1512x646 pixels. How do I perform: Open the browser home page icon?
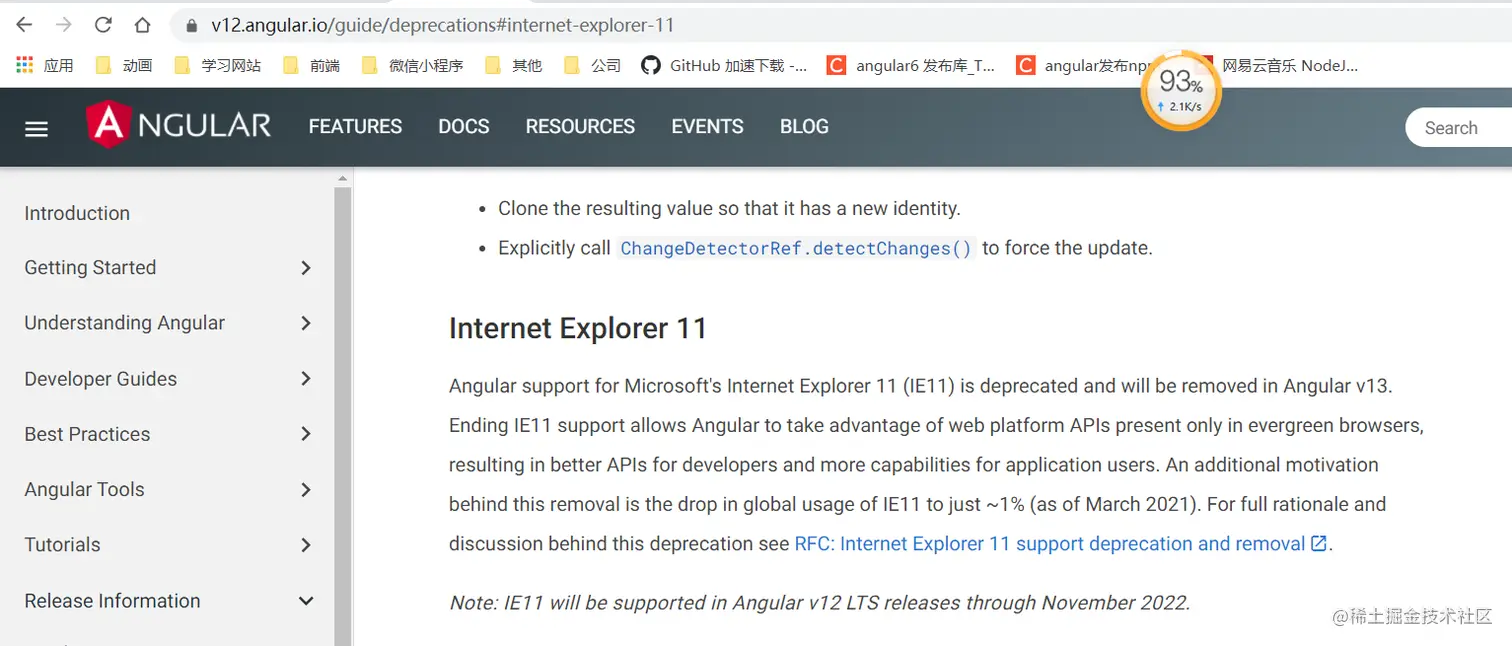pos(142,25)
